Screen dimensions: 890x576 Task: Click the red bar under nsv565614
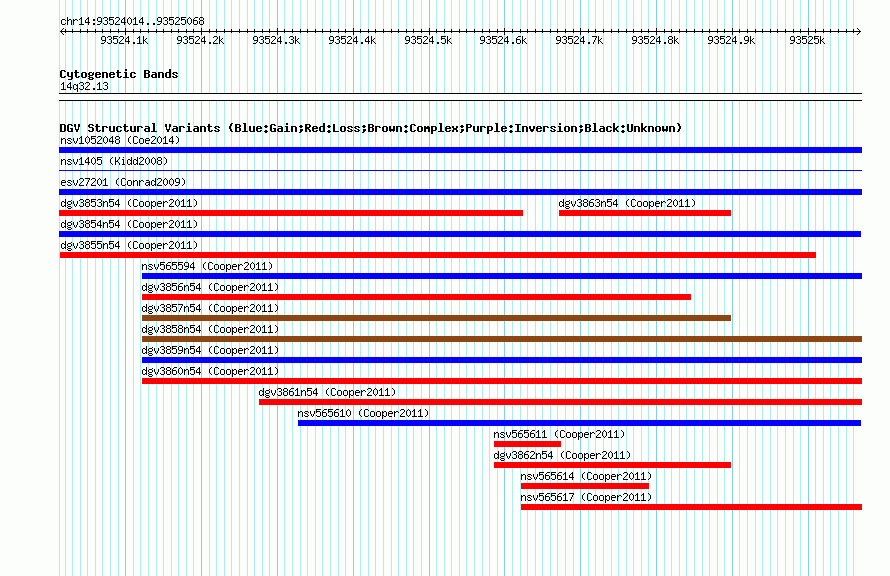click(585, 486)
